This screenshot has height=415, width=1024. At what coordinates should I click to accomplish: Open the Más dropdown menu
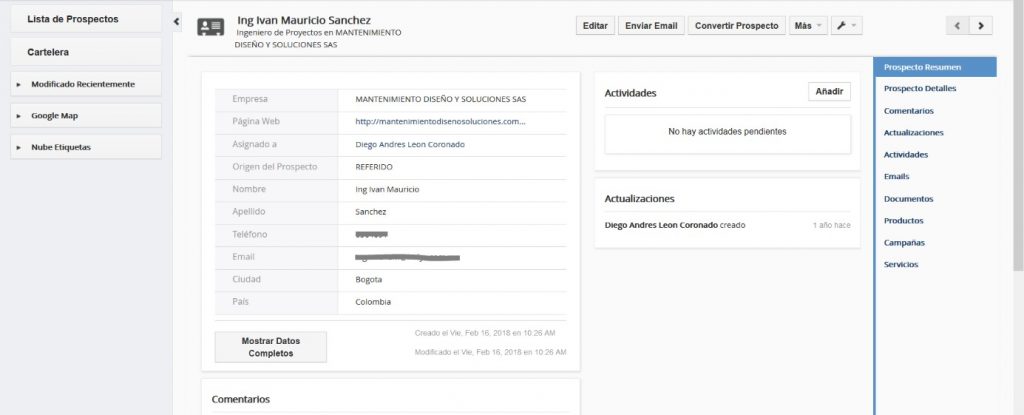tap(808, 26)
